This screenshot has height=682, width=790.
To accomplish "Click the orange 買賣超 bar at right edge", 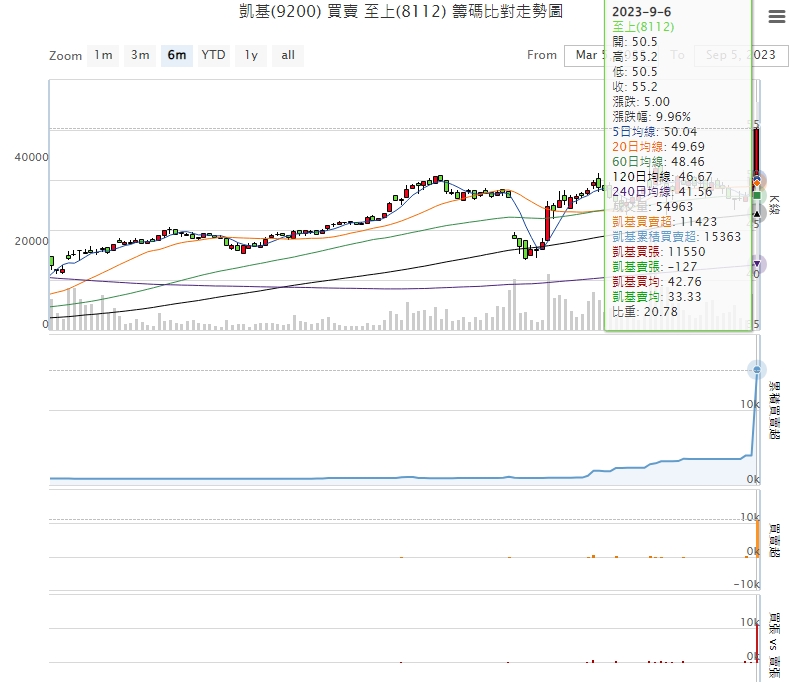I will pyautogui.click(x=758, y=536).
